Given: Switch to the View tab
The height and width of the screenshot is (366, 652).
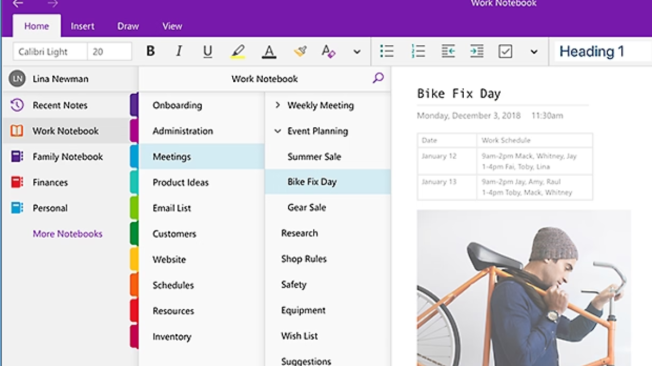Looking at the screenshot, I should coord(172,26).
